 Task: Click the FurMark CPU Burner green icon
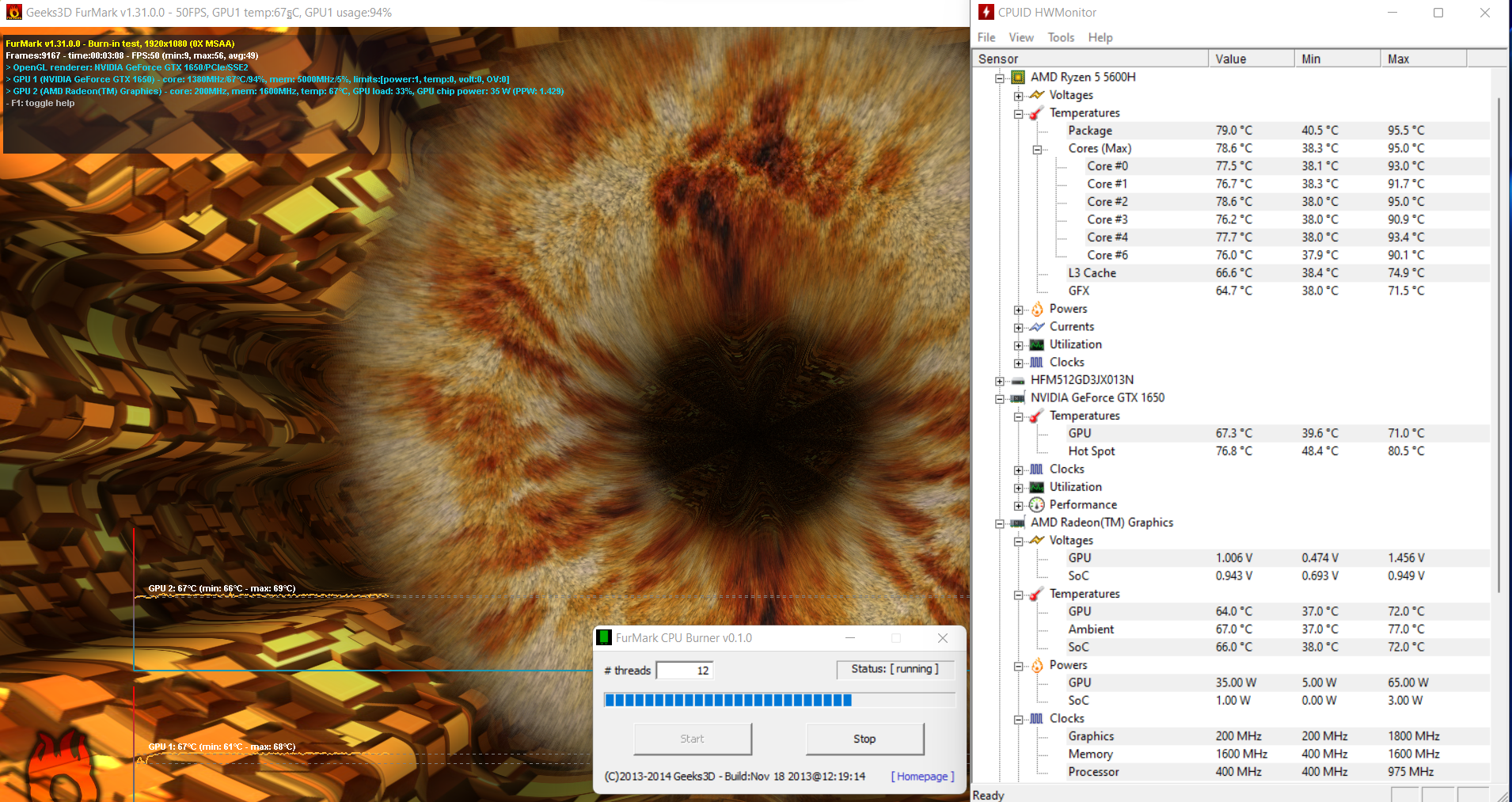coord(604,638)
